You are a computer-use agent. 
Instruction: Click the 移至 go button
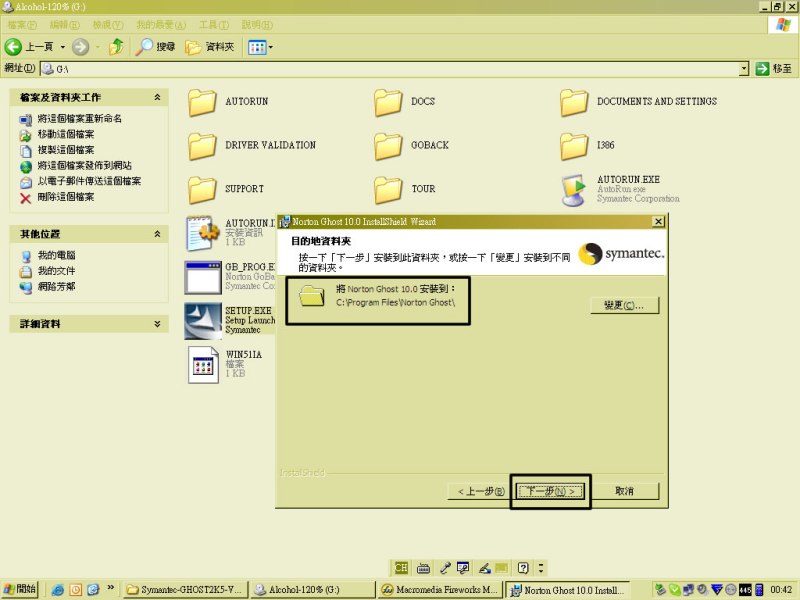774,68
